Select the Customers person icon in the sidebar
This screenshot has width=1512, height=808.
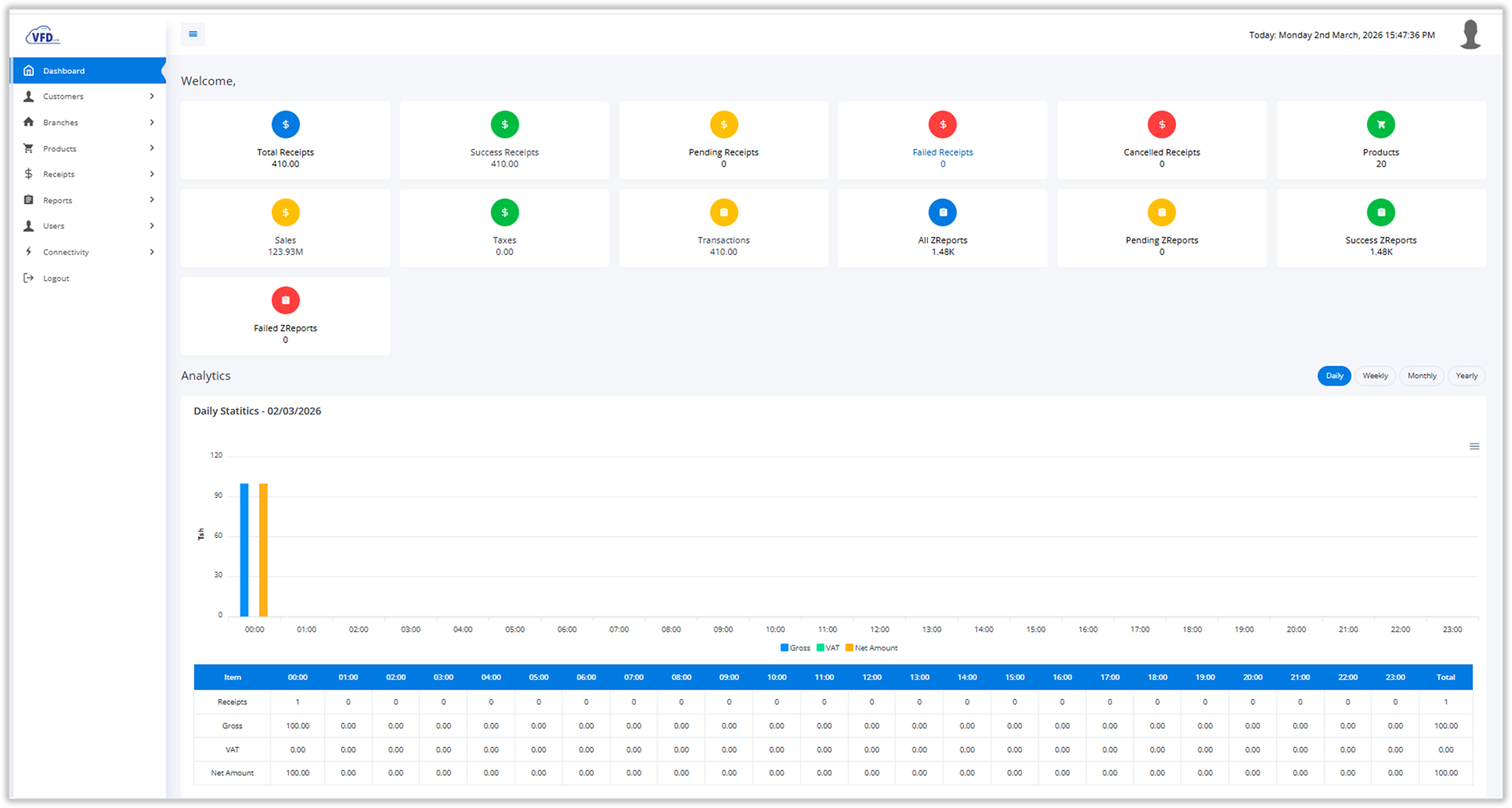tap(28, 96)
